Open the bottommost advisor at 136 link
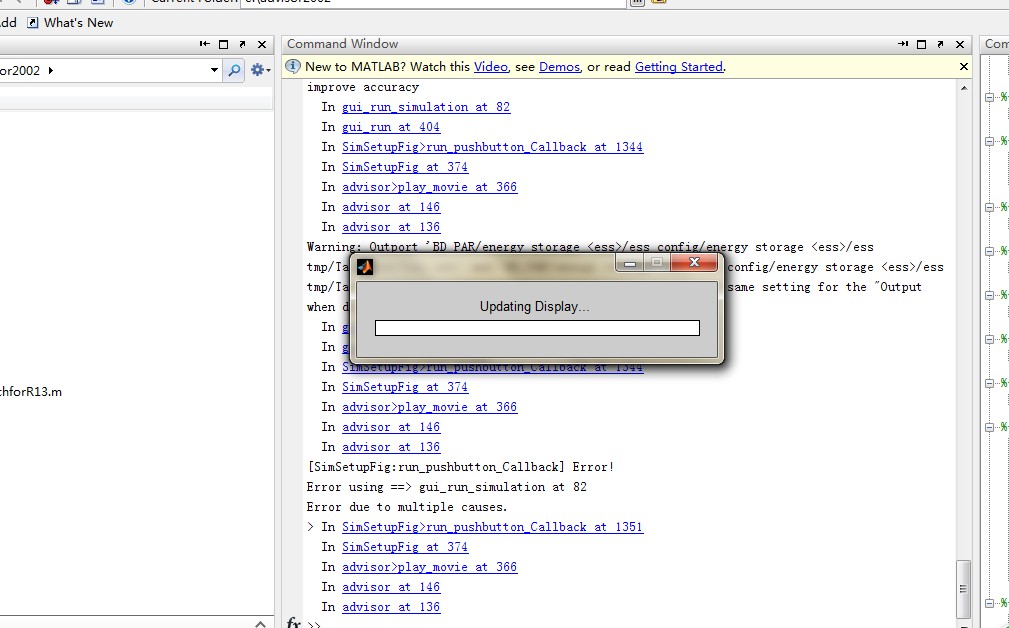 coord(391,607)
